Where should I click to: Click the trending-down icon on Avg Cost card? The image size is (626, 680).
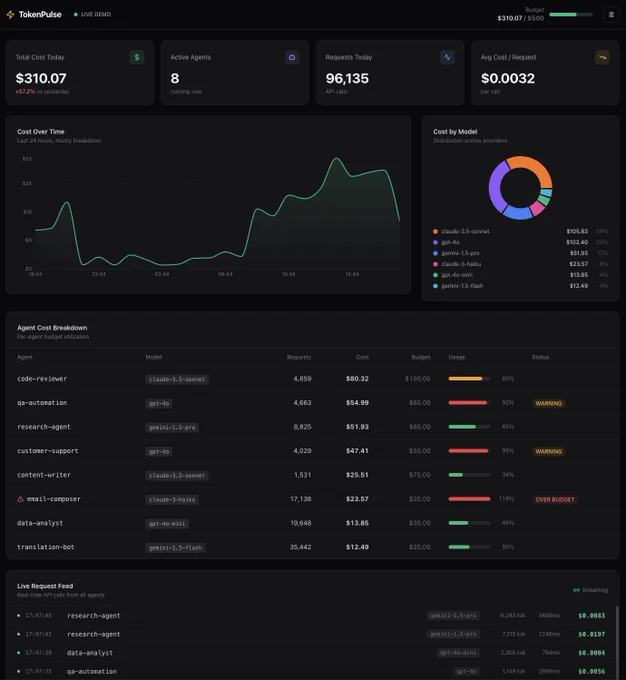(603, 57)
